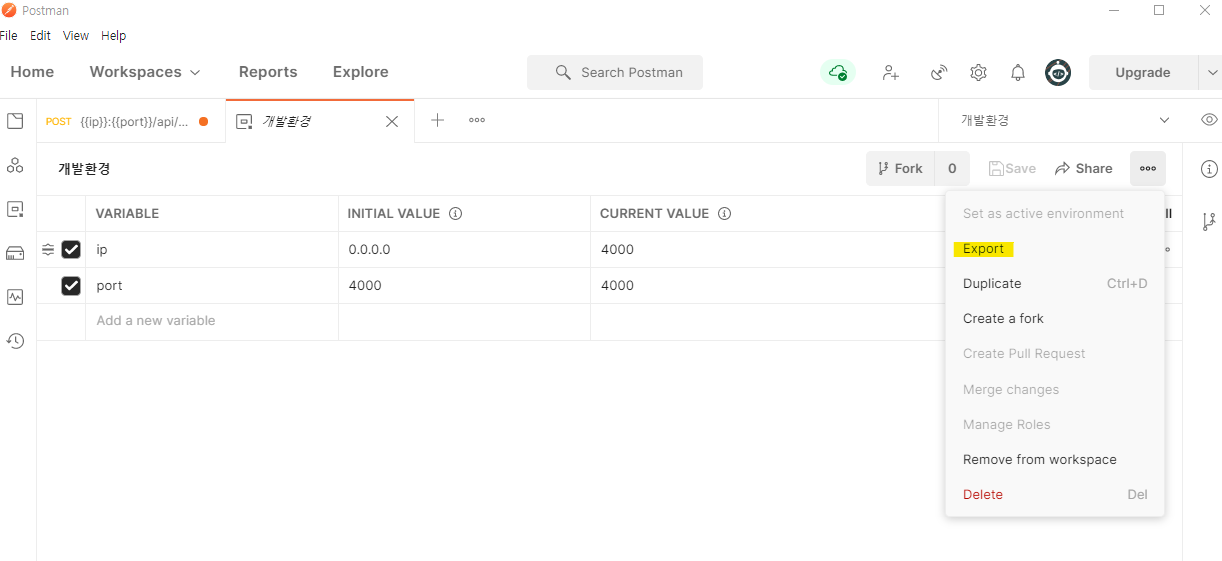Screen dimensions: 1222x561
Task: Select Duplicate from the context menu
Action: [x=1055, y=284]
